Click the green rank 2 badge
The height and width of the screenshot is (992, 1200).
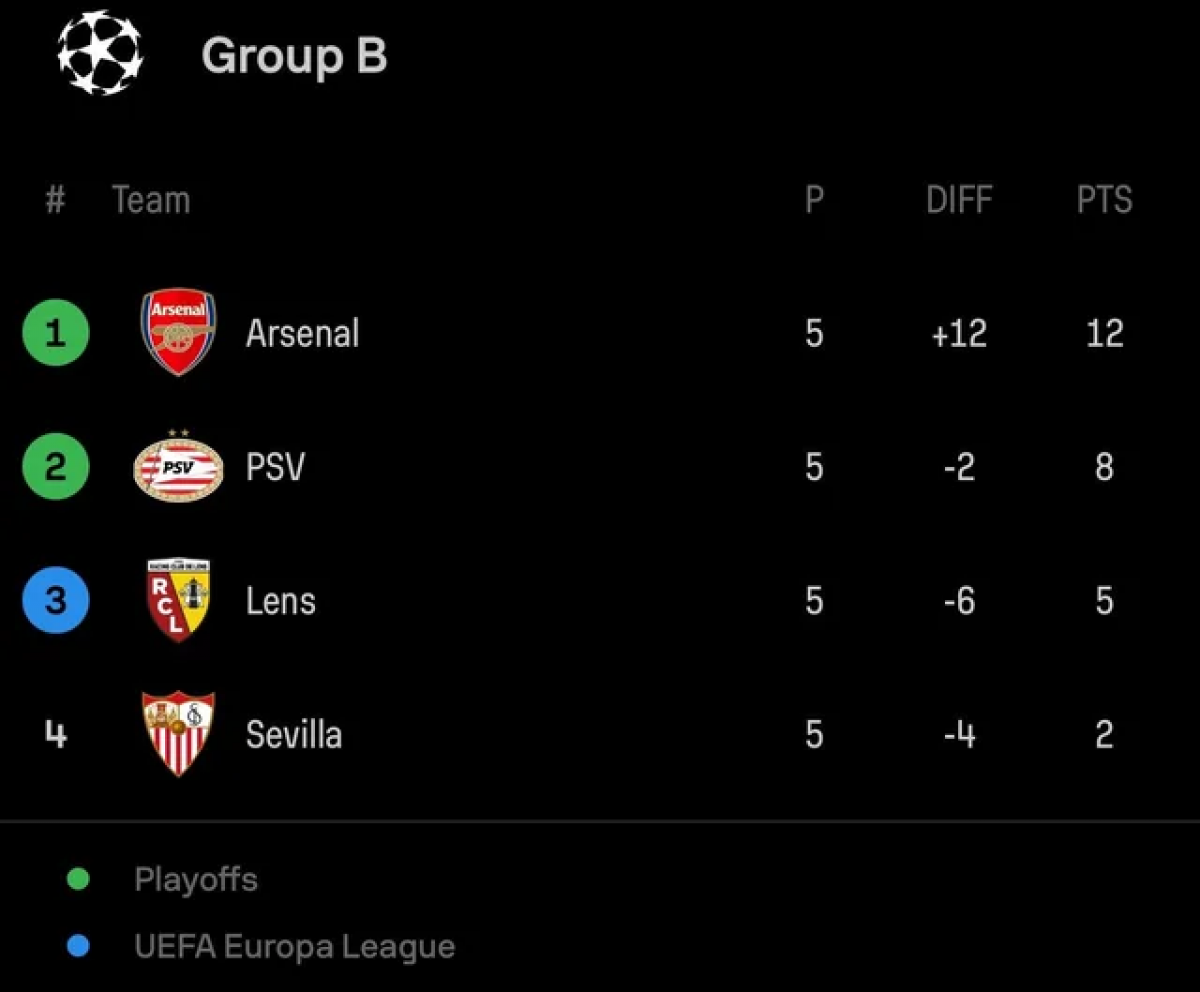[56, 466]
